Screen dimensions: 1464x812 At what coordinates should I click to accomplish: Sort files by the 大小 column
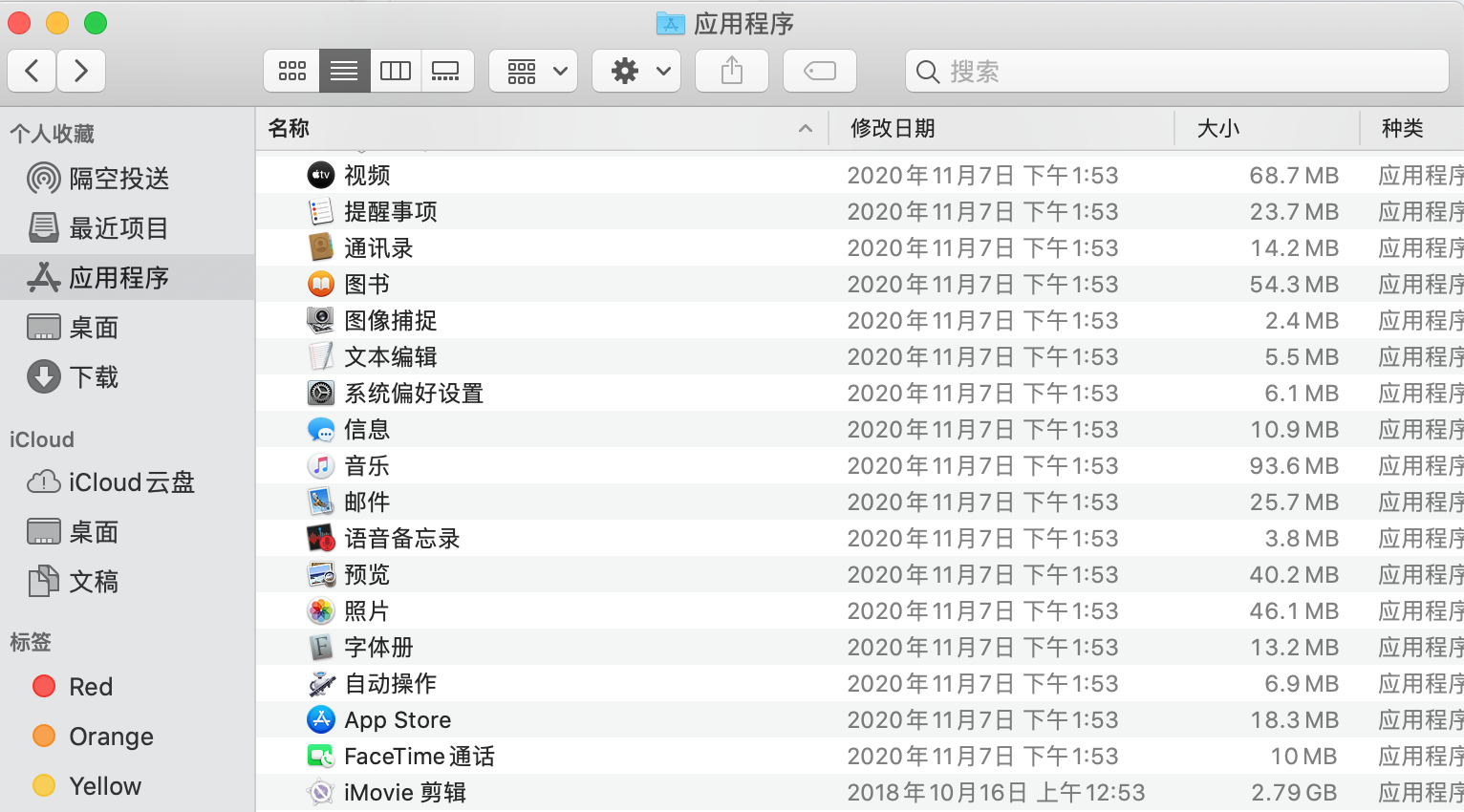1218,127
